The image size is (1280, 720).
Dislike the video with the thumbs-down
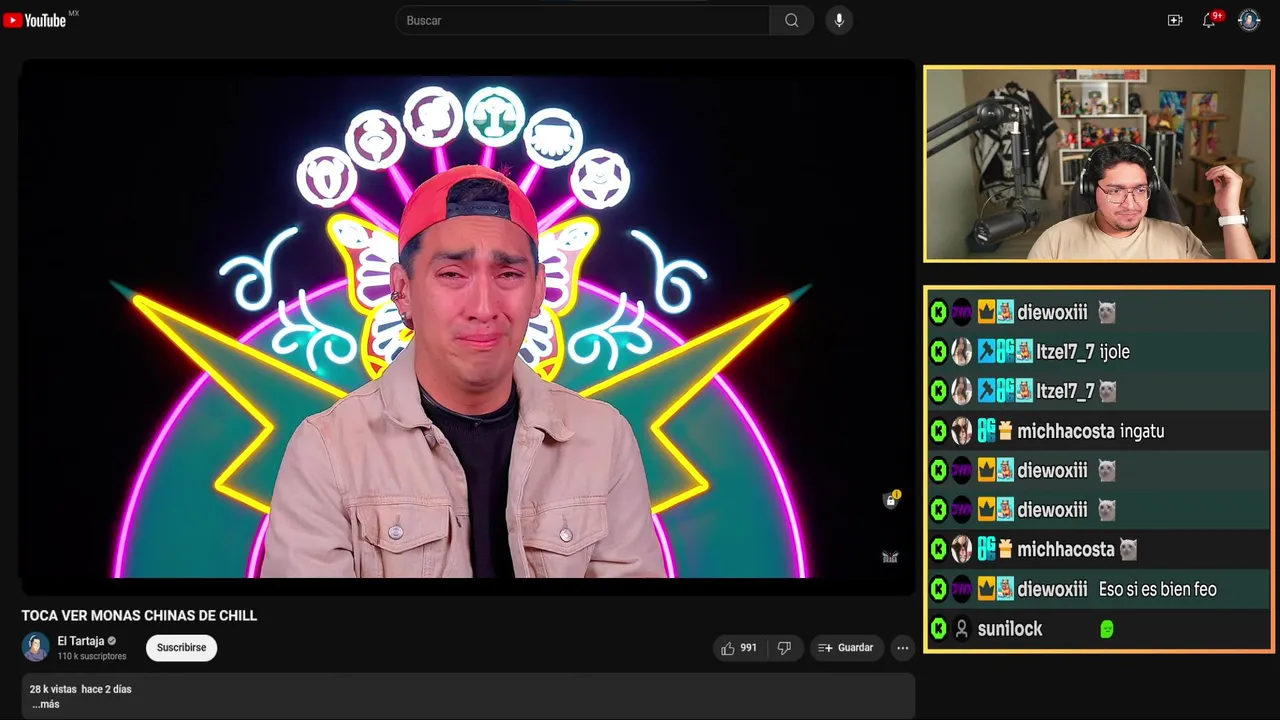click(785, 648)
